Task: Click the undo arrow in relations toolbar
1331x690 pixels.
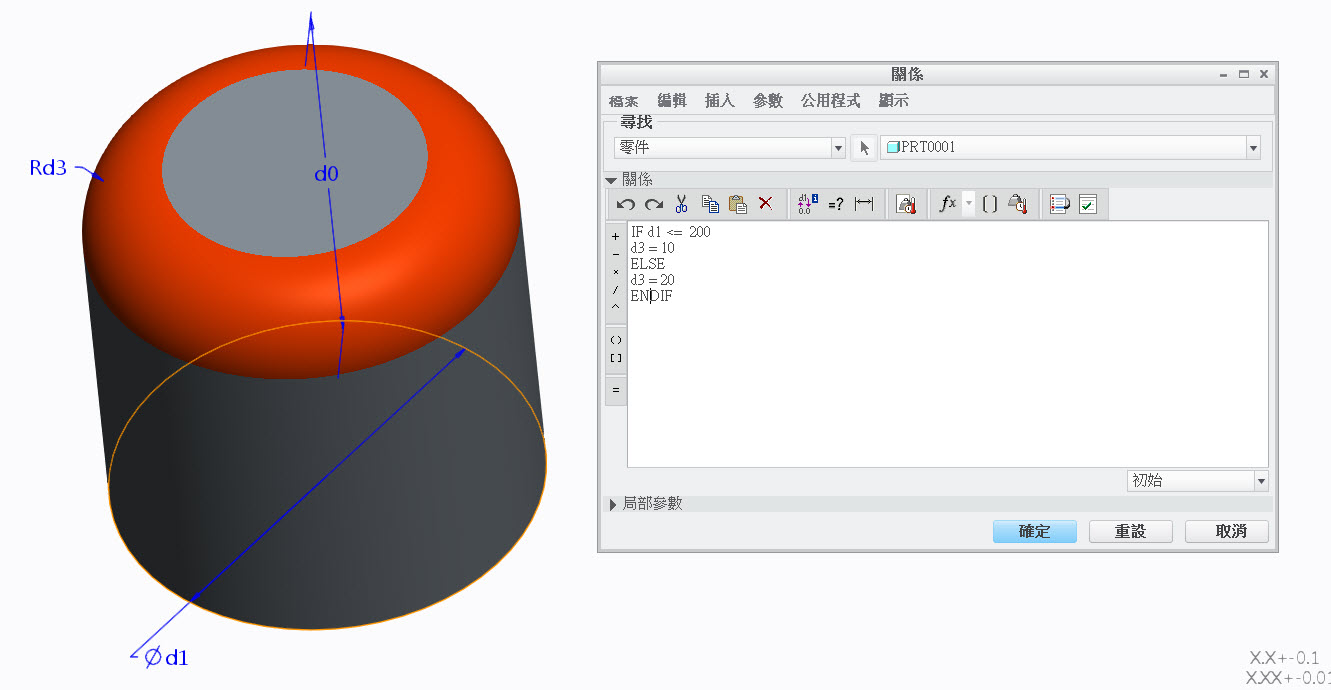Action: tap(626, 204)
